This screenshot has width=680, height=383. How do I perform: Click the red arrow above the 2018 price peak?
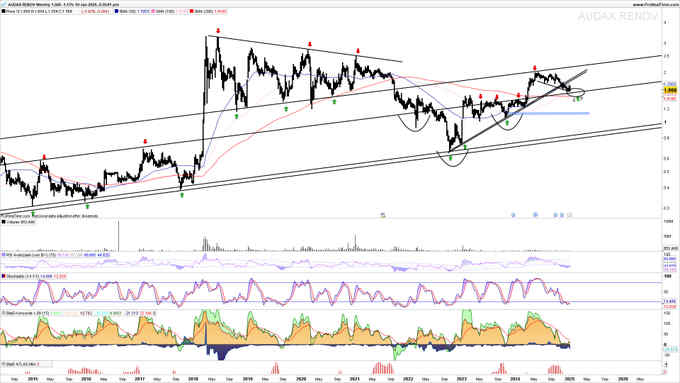click(x=218, y=31)
